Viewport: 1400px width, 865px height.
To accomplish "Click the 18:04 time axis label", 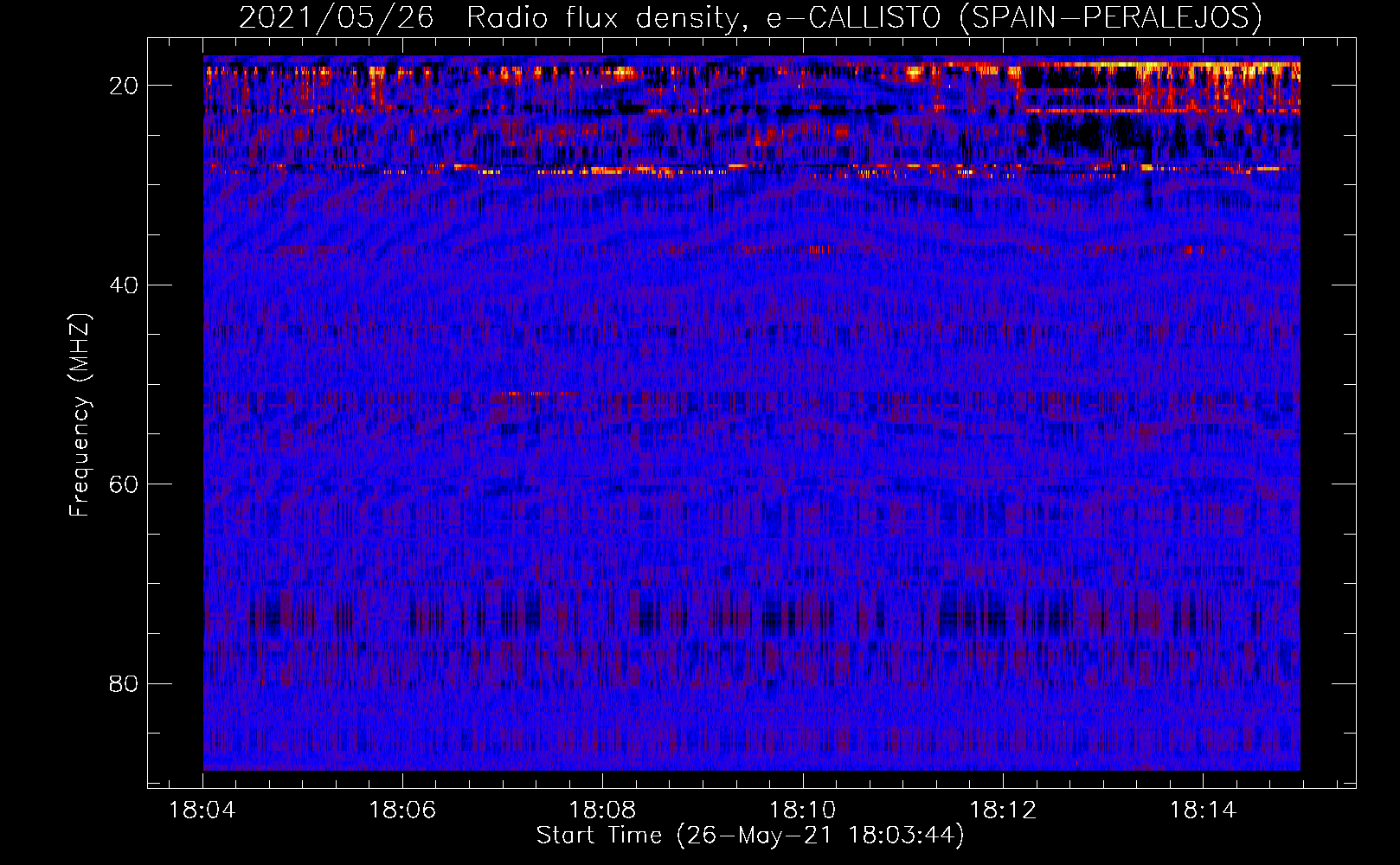I will pos(202,811).
